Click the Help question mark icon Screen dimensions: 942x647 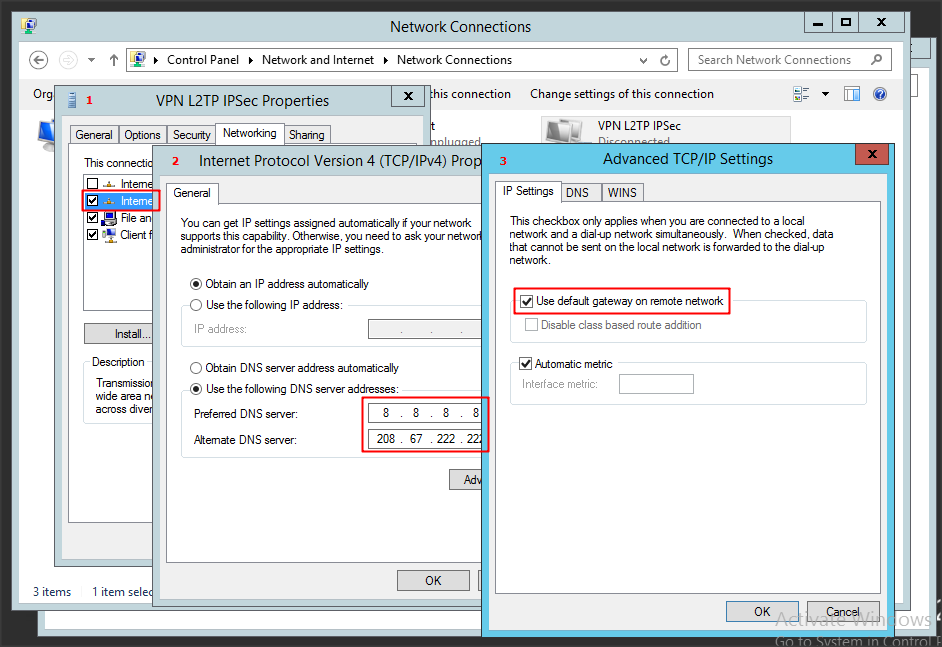point(880,94)
